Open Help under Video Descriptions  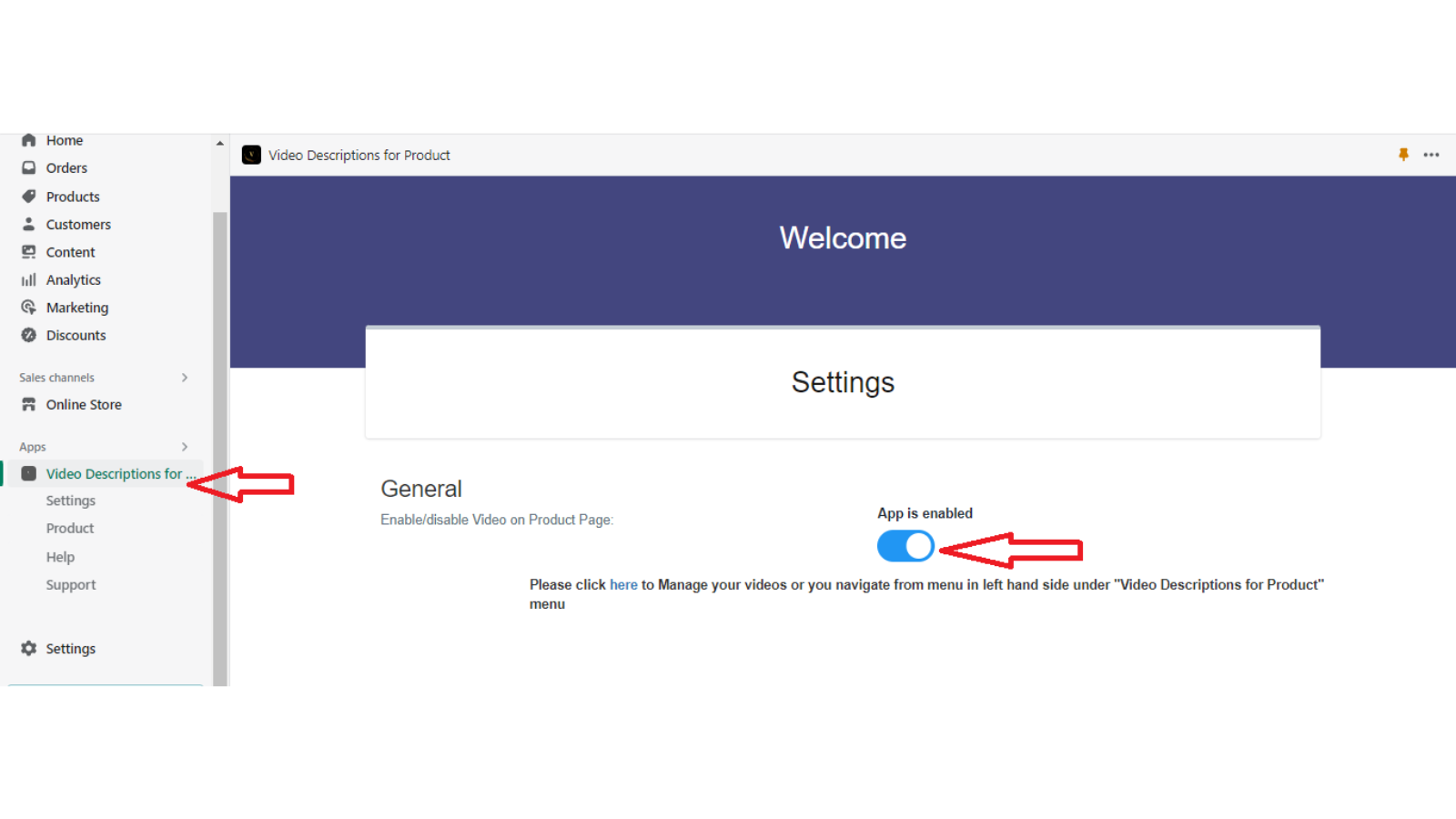tap(60, 556)
